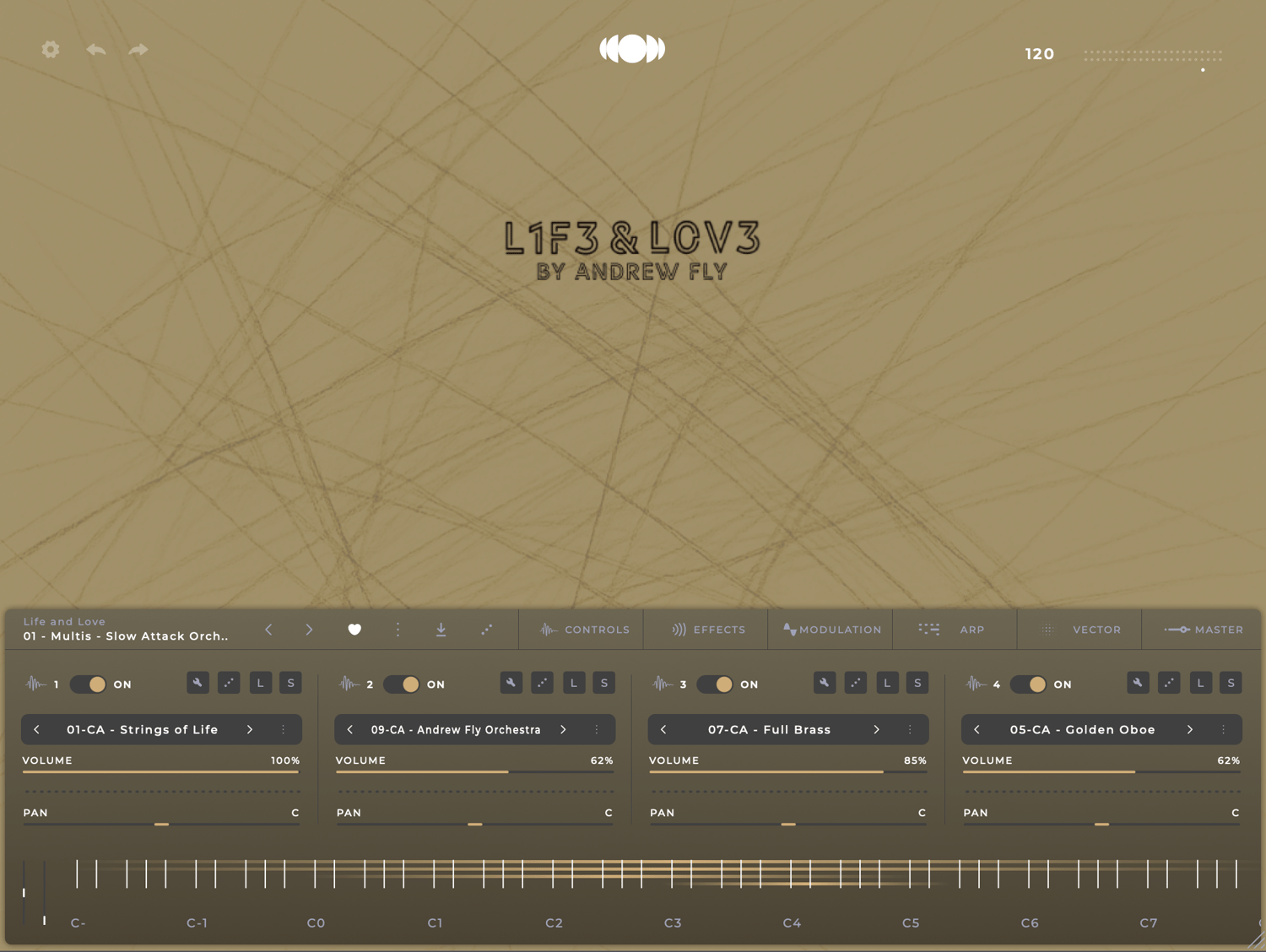The image size is (1266, 952).
Task: Click the 09-CA Andrew Fly Orchestra sound name
Action: tap(456, 729)
